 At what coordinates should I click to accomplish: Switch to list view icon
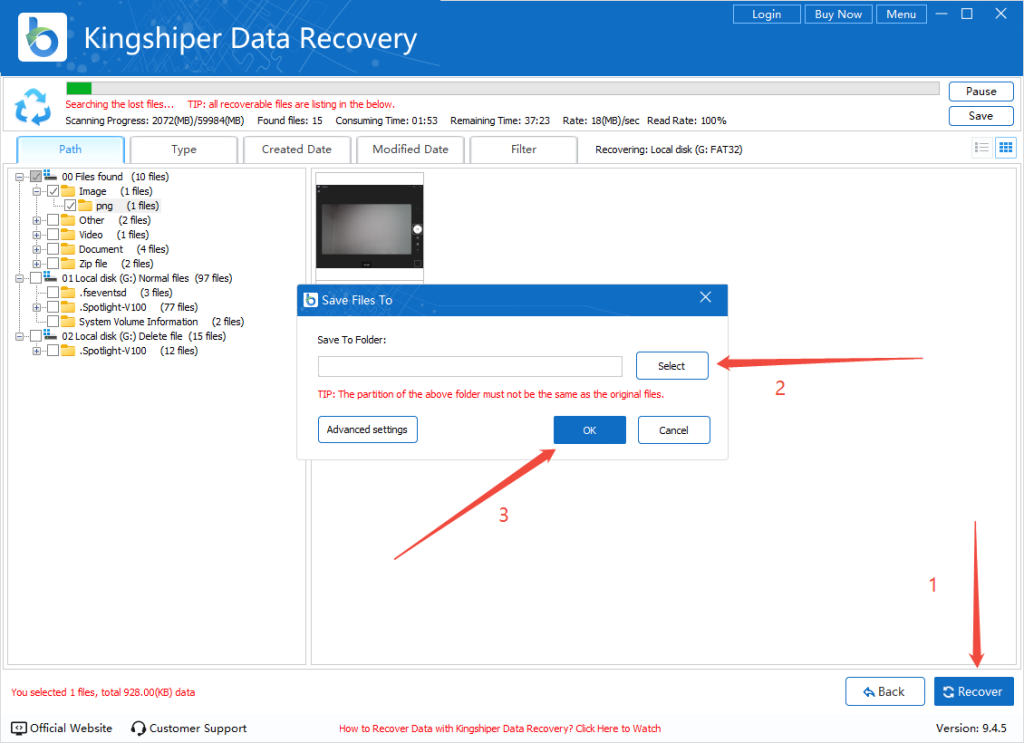coord(982,148)
